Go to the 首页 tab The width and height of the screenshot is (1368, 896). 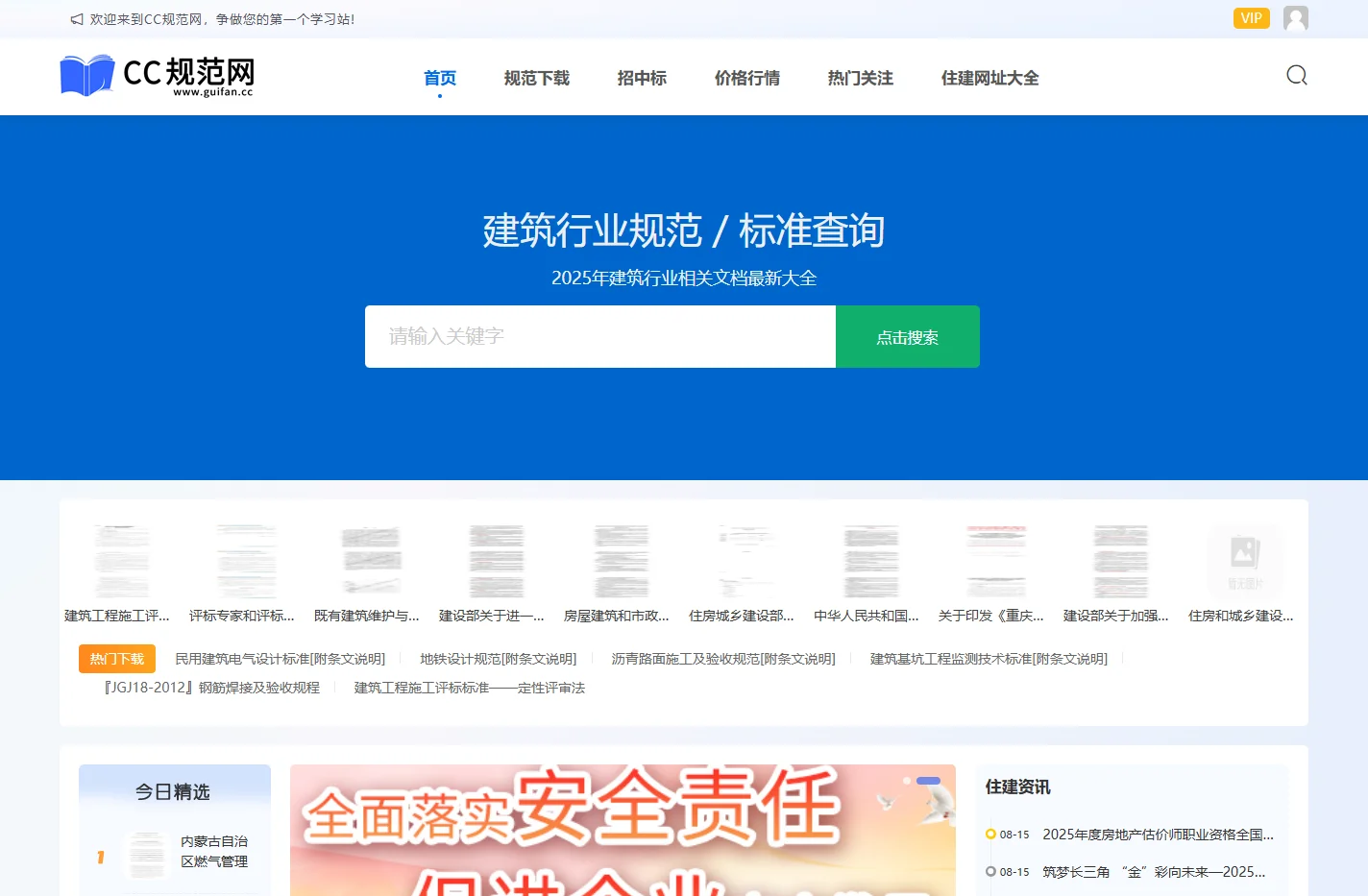(440, 78)
